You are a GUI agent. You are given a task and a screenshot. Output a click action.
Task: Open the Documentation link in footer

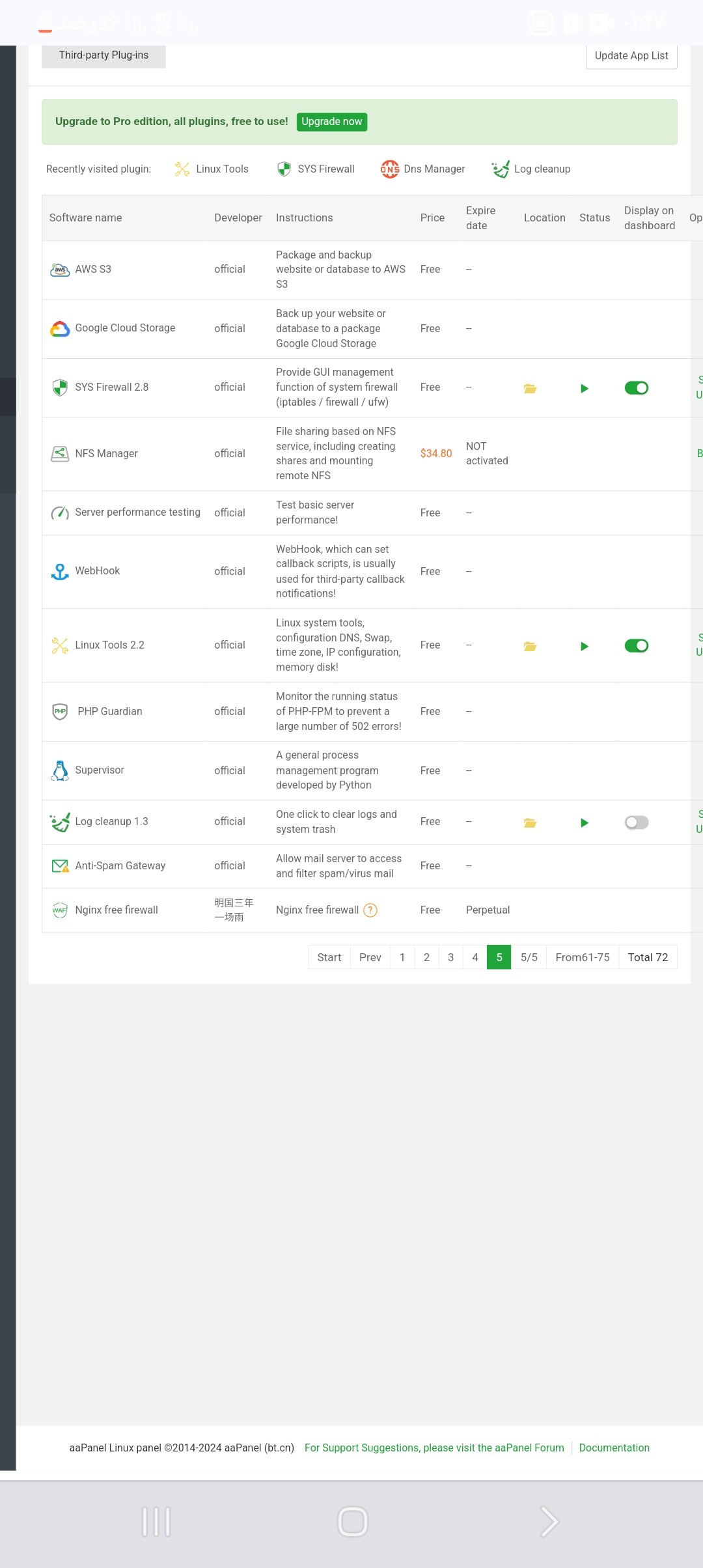614,1448
